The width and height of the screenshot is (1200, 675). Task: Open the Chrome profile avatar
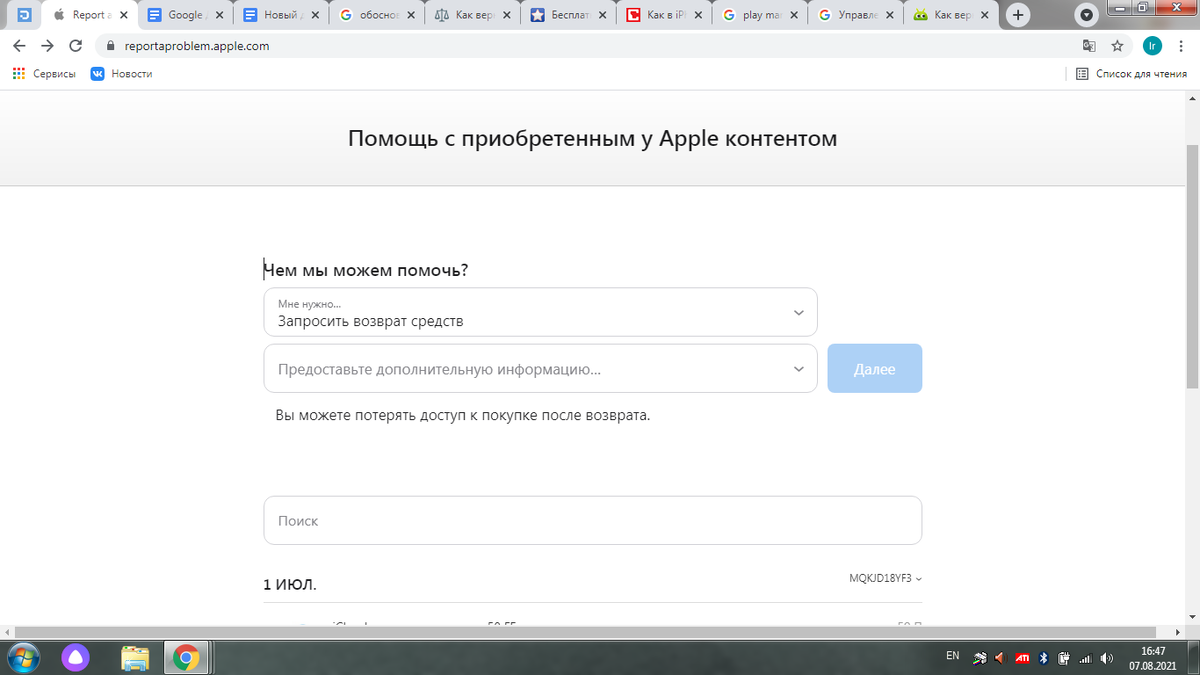tap(1153, 46)
